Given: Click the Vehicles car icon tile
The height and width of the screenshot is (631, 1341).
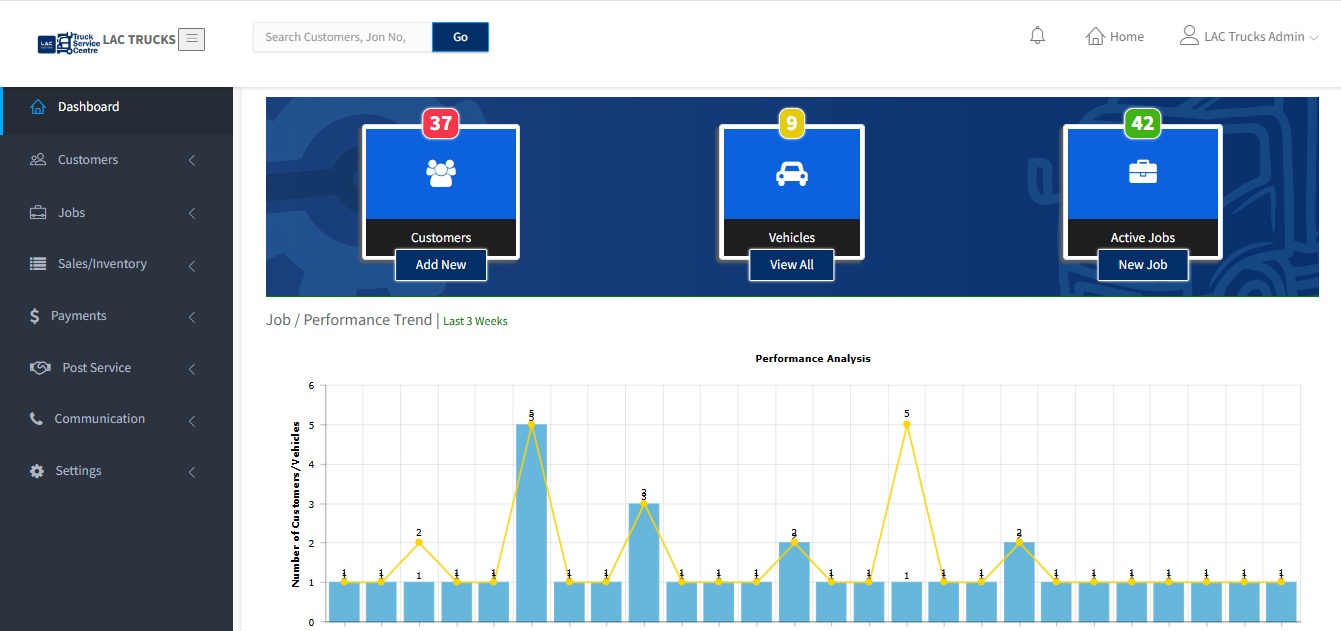Looking at the screenshot, I should (x=791, y=174).
